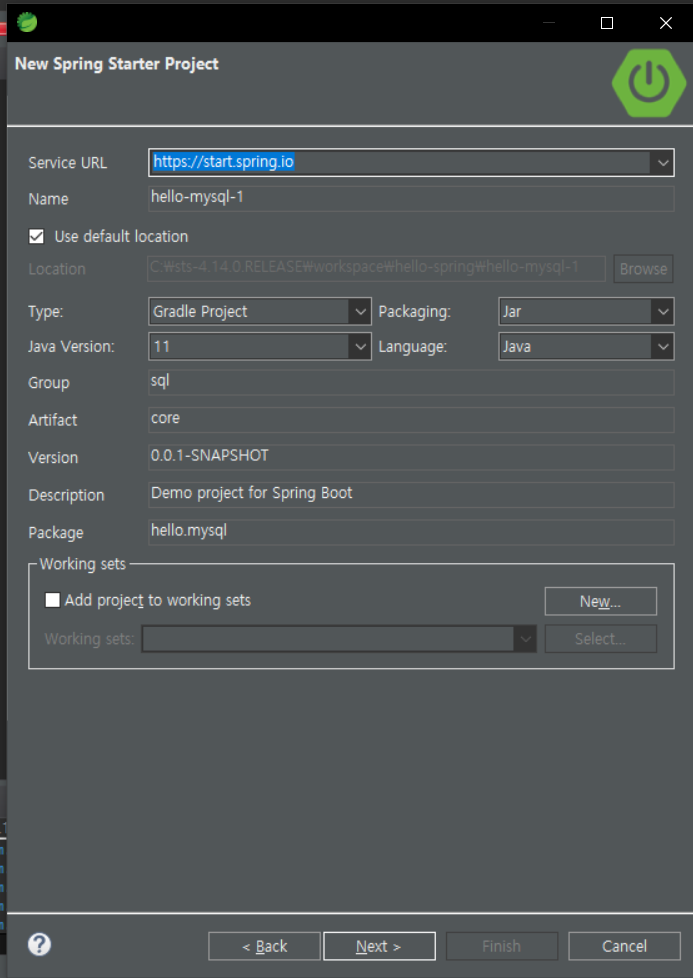The image size is (693, 978).
Task: Open the Type dropdown showing Gradle Project
Action: 260,311
